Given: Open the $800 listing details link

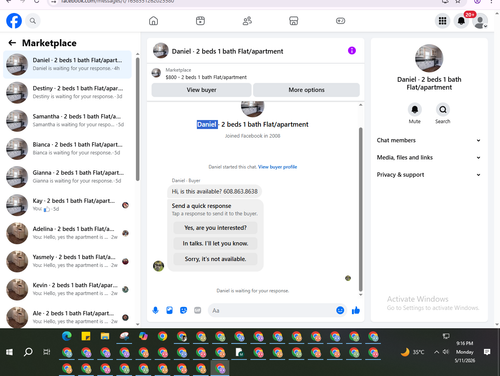Looking at the screenshot, I should click(206, 77).
